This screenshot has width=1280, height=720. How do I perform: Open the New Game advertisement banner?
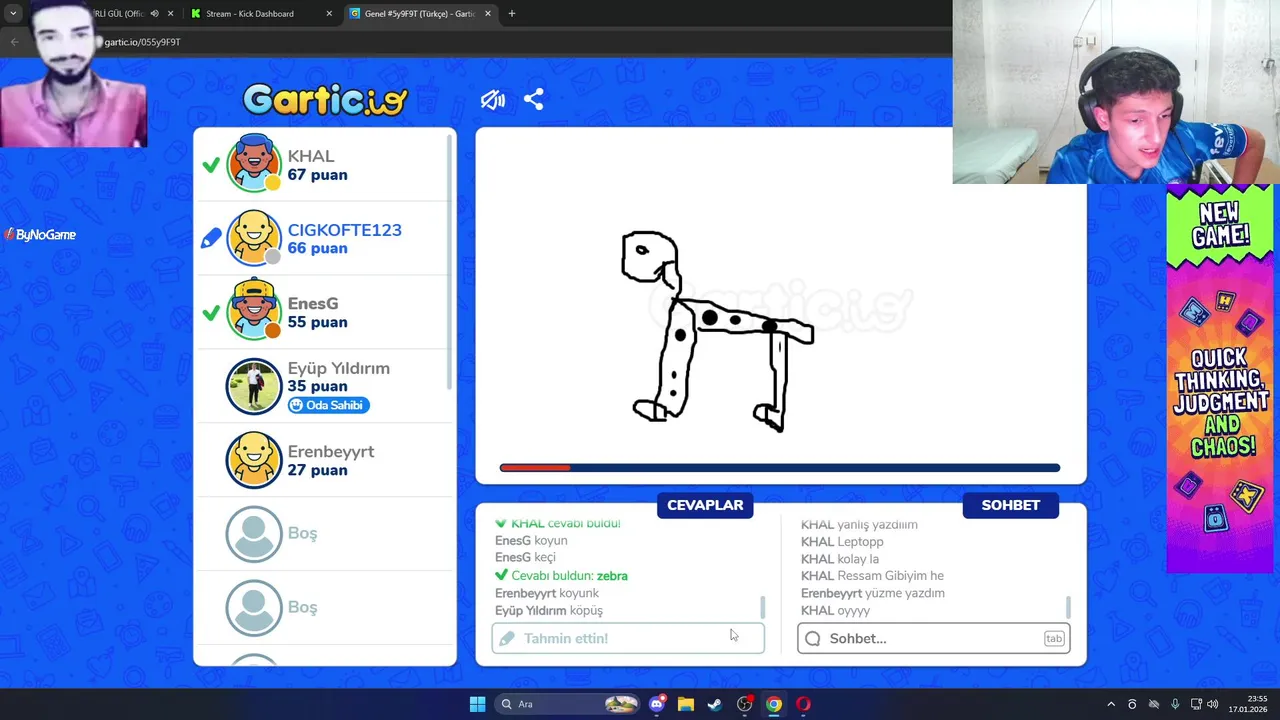[x=1220, y=378]
